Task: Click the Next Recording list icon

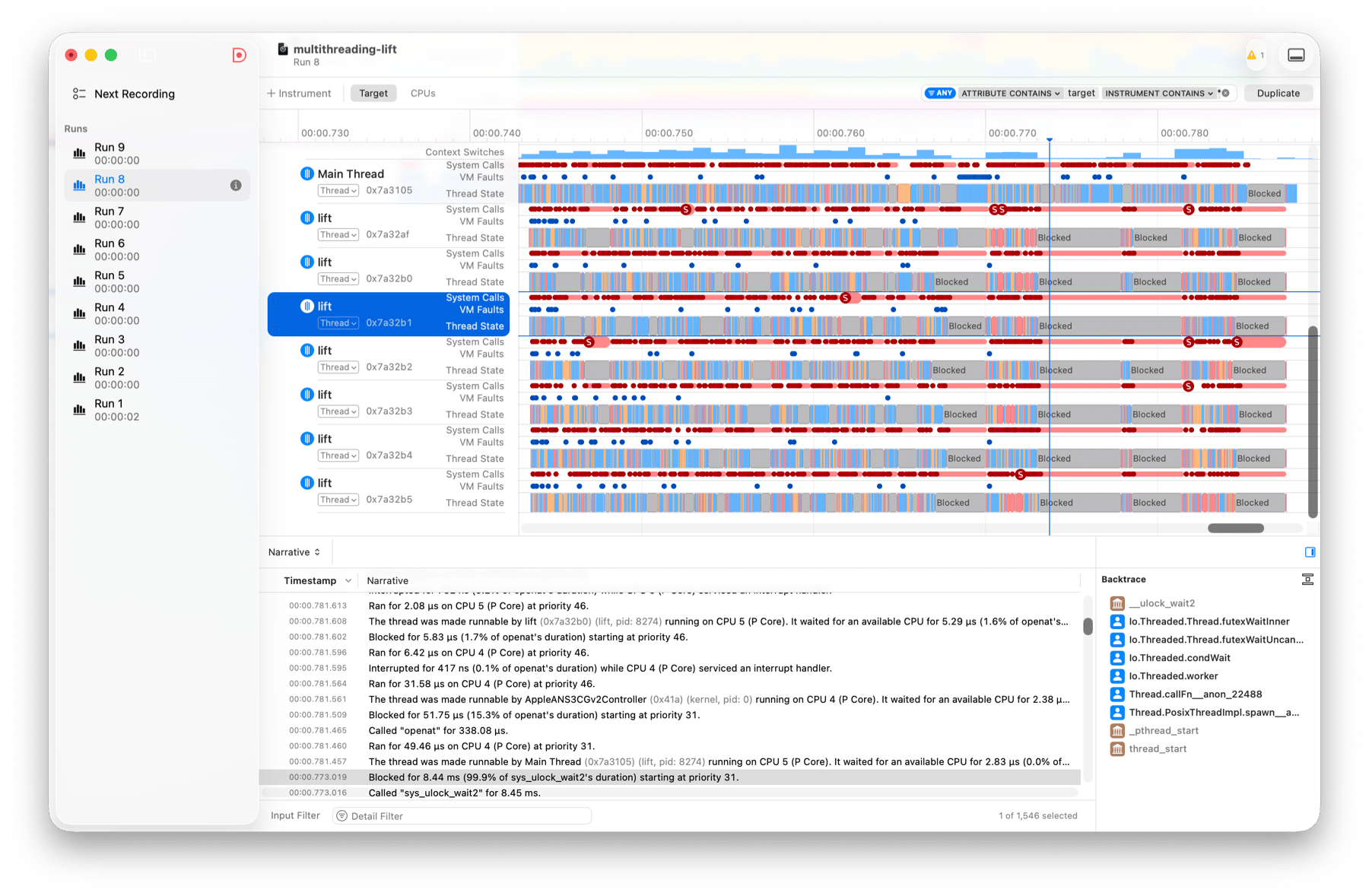Action: 79,94
